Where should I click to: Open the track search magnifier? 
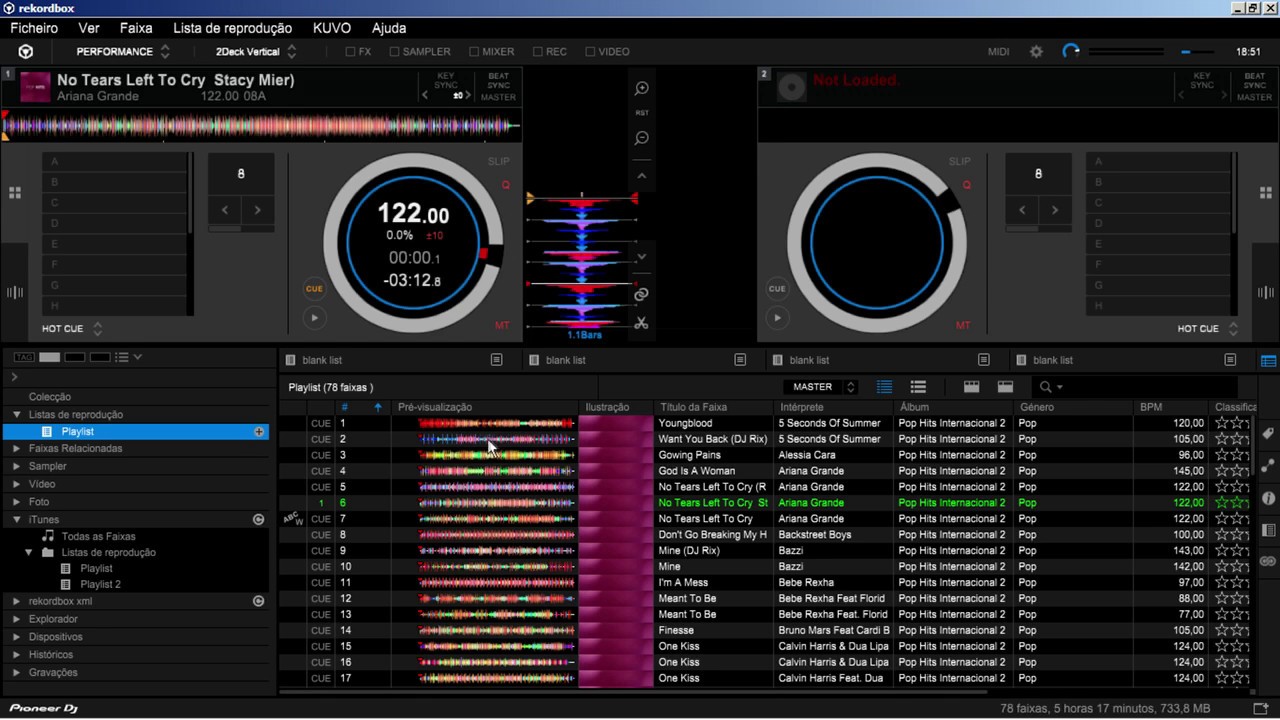tap(1046, 387)
